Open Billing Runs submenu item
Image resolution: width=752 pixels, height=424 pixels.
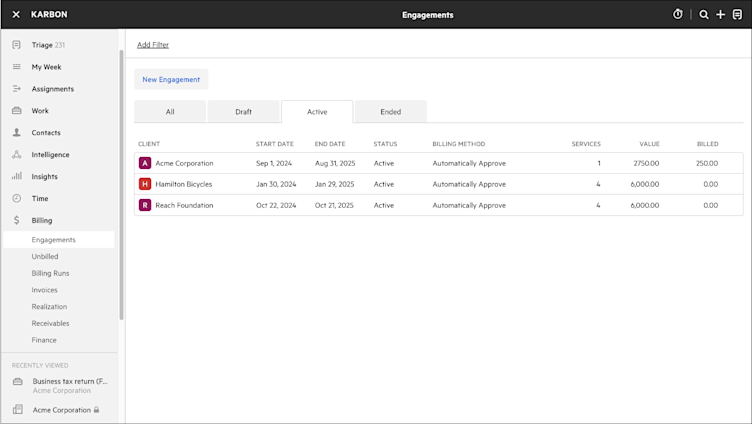(50, 273)
